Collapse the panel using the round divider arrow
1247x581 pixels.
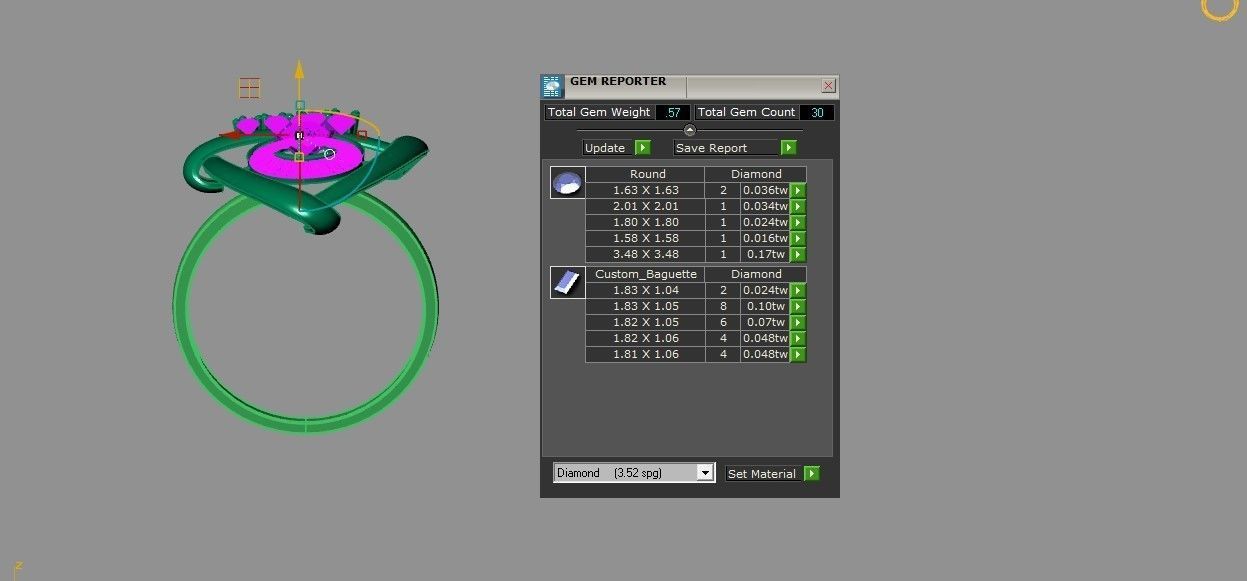click(x=689, y=130)
